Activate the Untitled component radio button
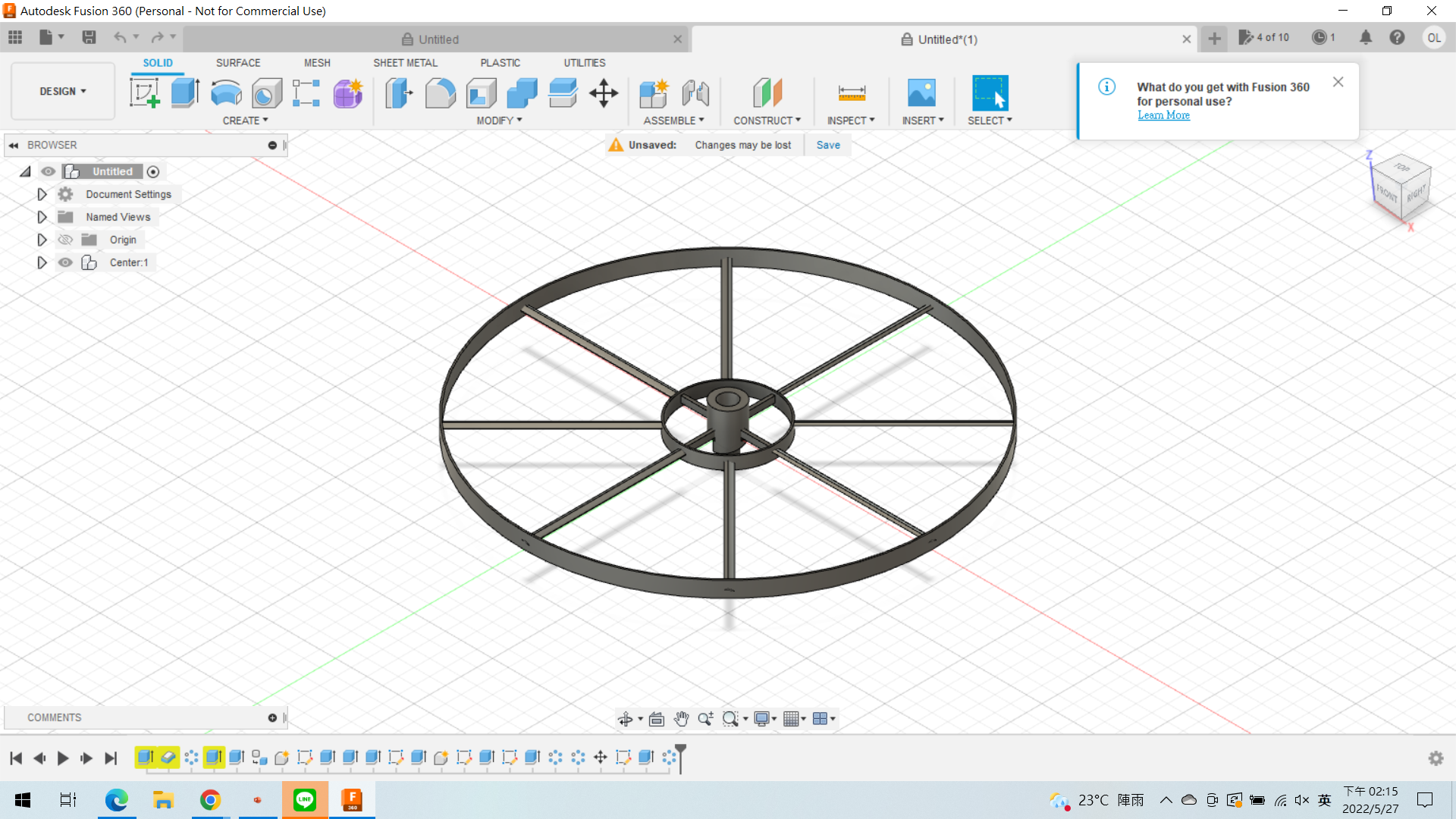 [153, 172]
